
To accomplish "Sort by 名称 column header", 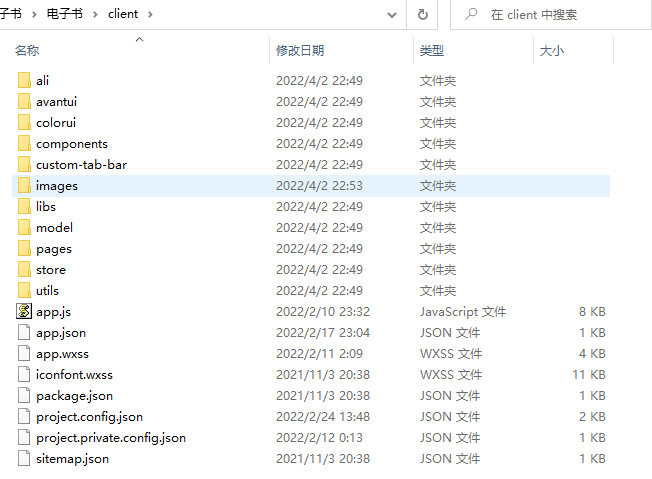I will click(27, 50).
